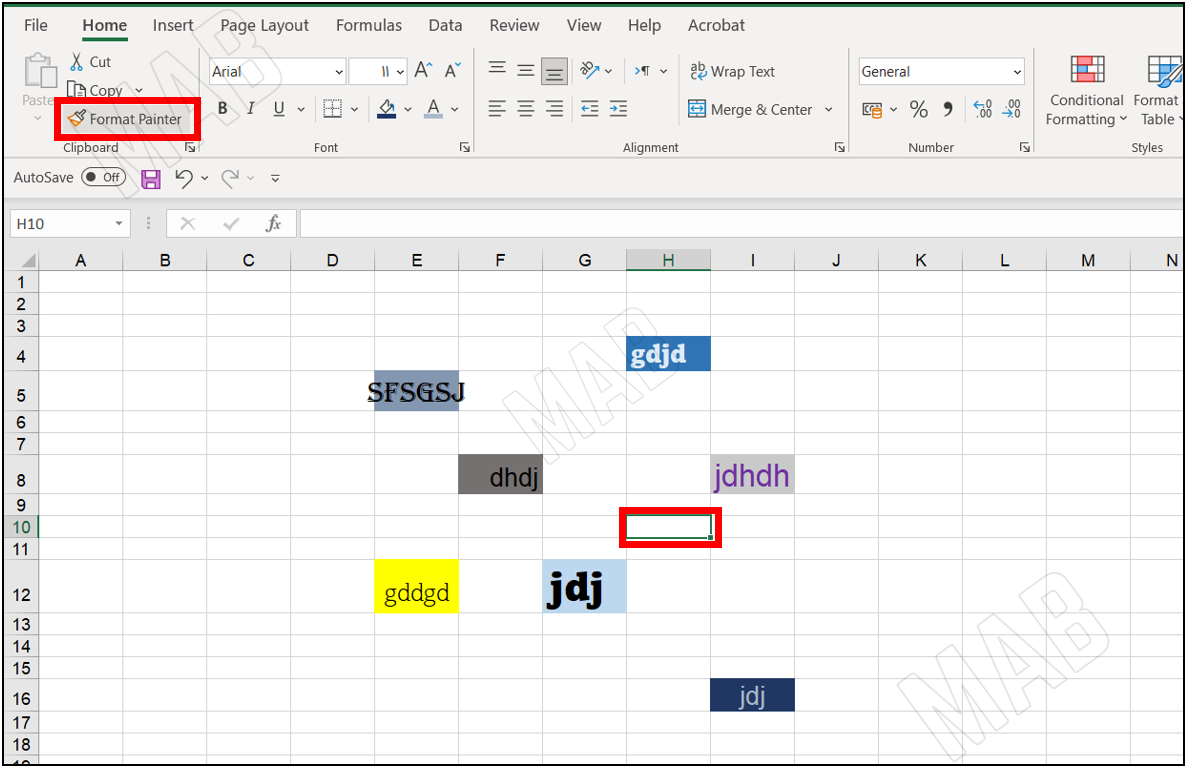The height and width of the screenshot is (768, 1187).
Task: Expand font color palette arrow
Action: pos(455,110)
